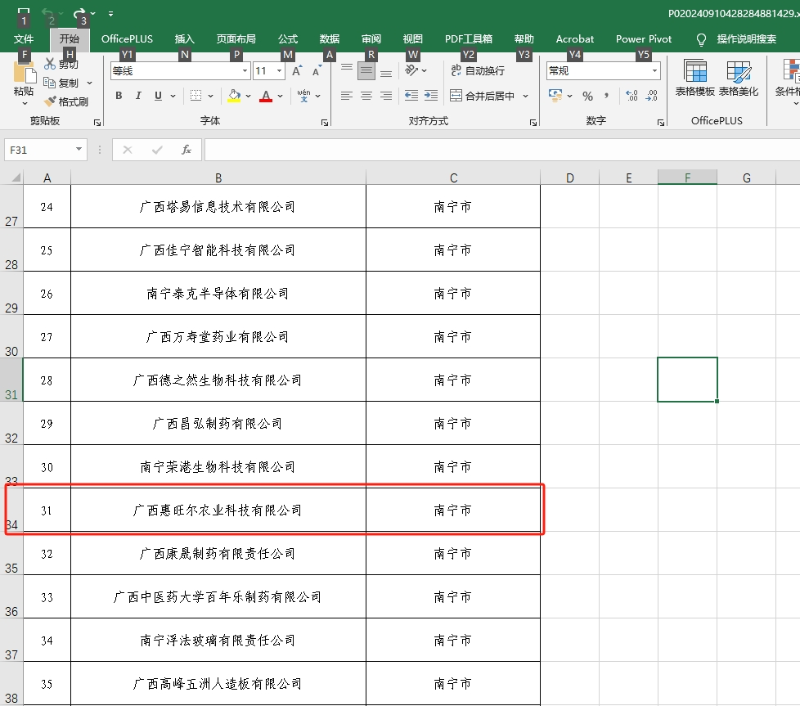Align text left
This screenshot has width=800, height=706.
[x=346, y=95]
